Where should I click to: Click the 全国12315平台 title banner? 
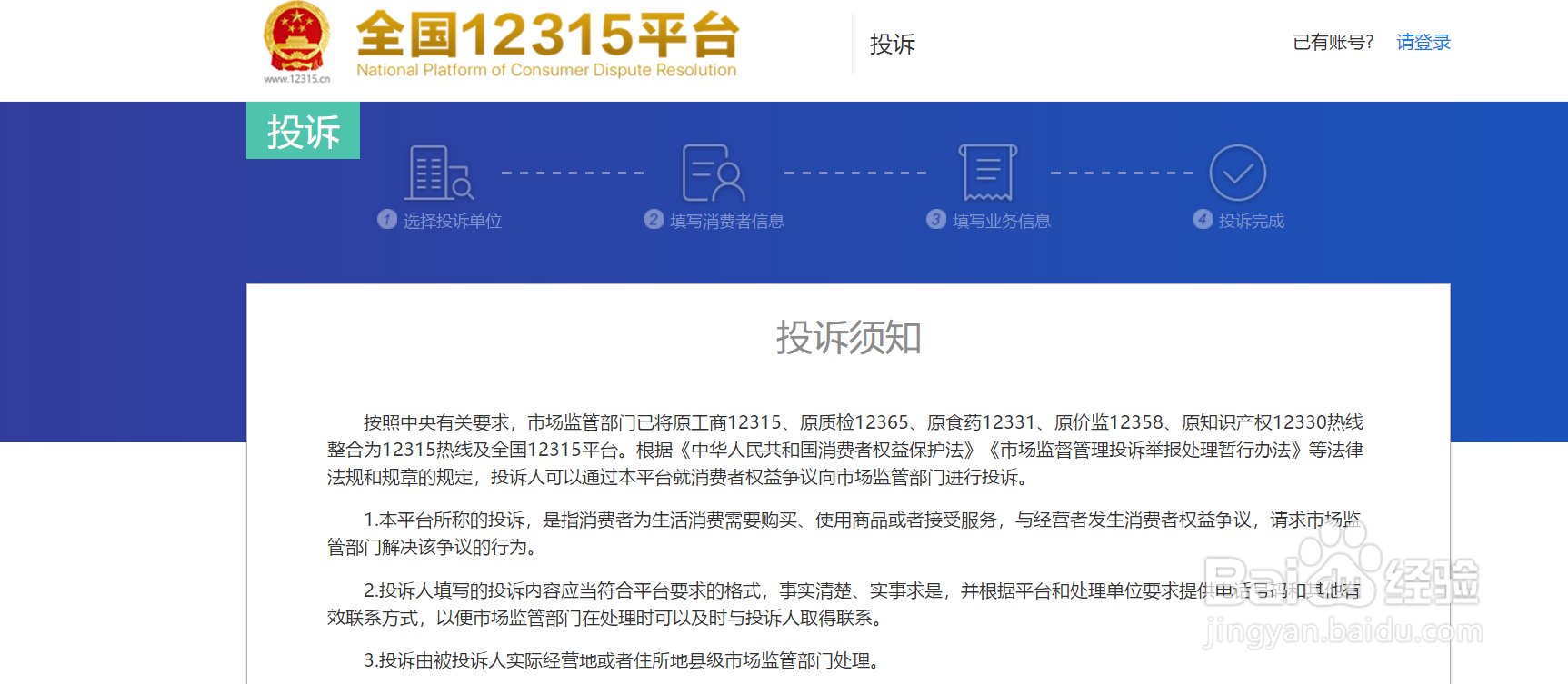tap(547, 35)
